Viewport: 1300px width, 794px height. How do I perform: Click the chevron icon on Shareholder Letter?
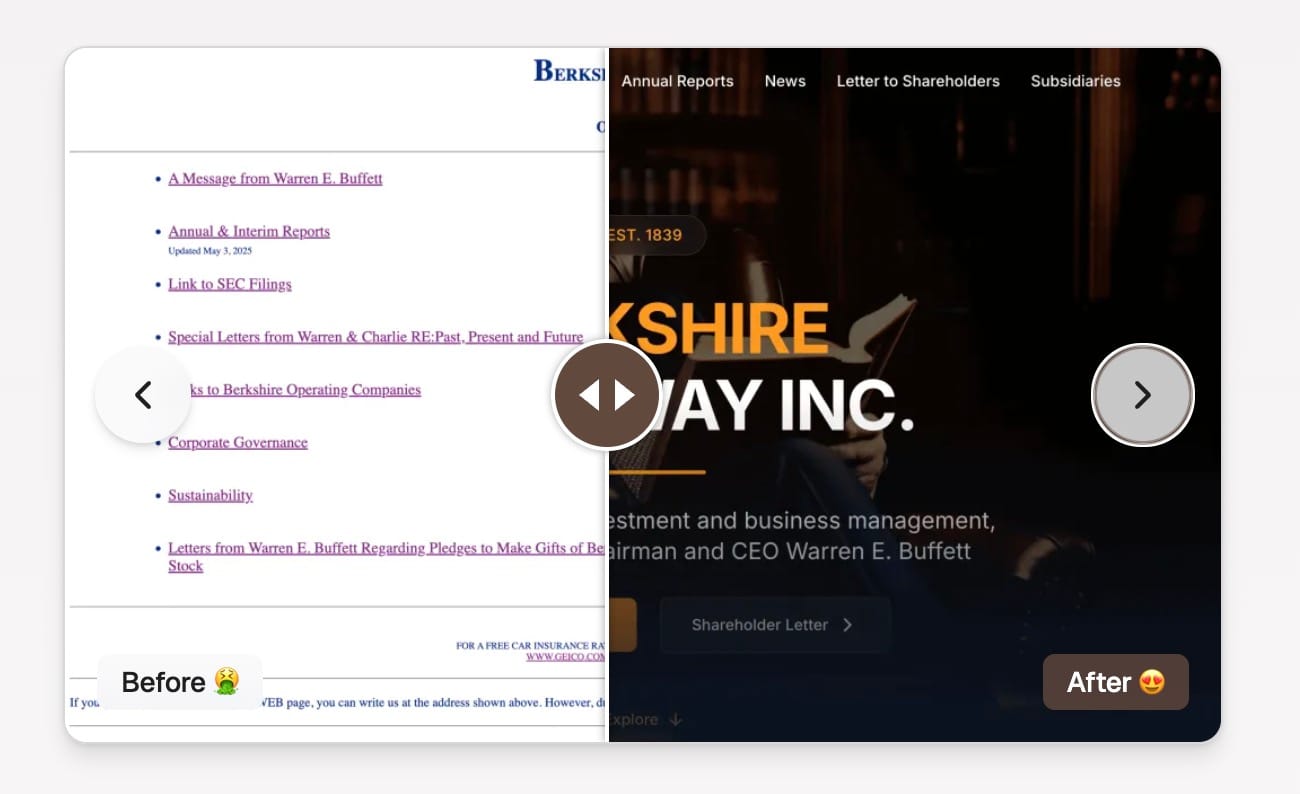pos(848,625)
